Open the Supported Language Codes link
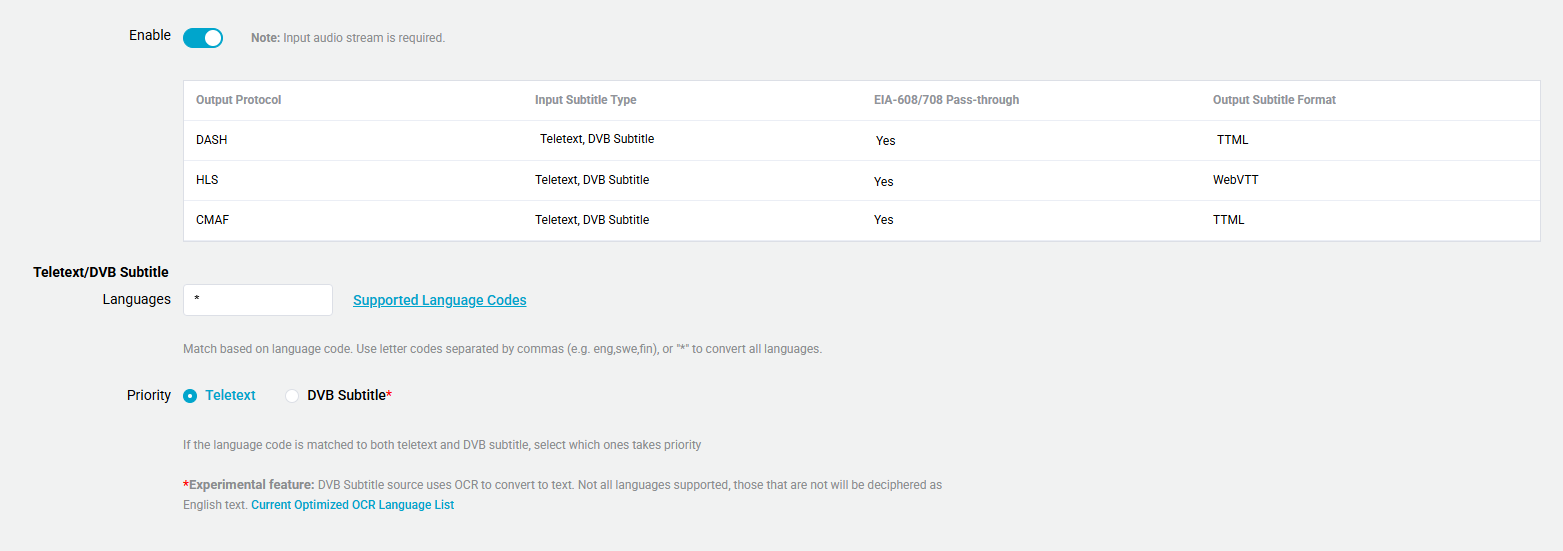 439,300
